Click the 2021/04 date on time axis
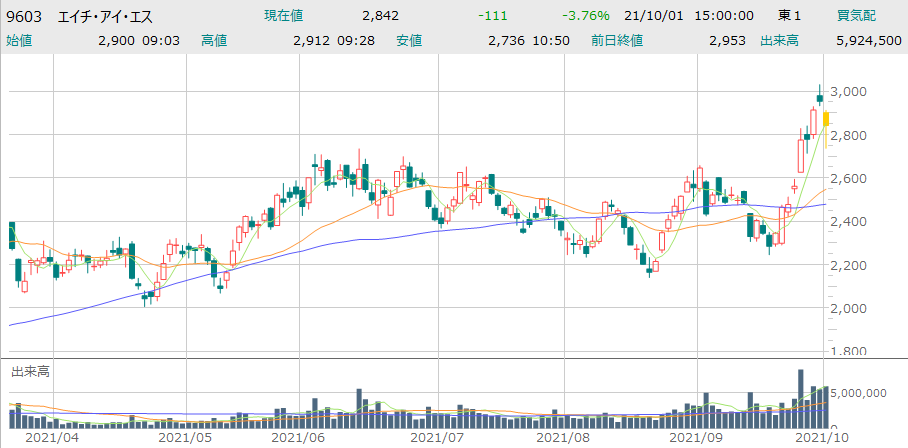This screenshot has height=448, width=908. [x=50, y=438]
